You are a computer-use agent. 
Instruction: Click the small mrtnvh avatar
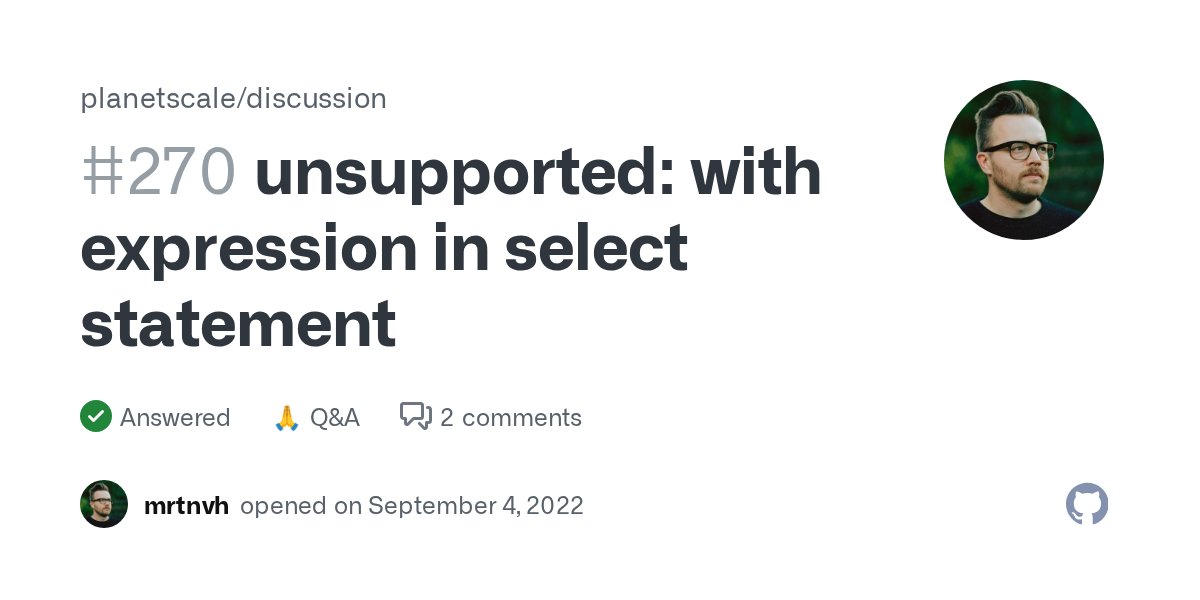pyautogui.click(x=104, y=504)
